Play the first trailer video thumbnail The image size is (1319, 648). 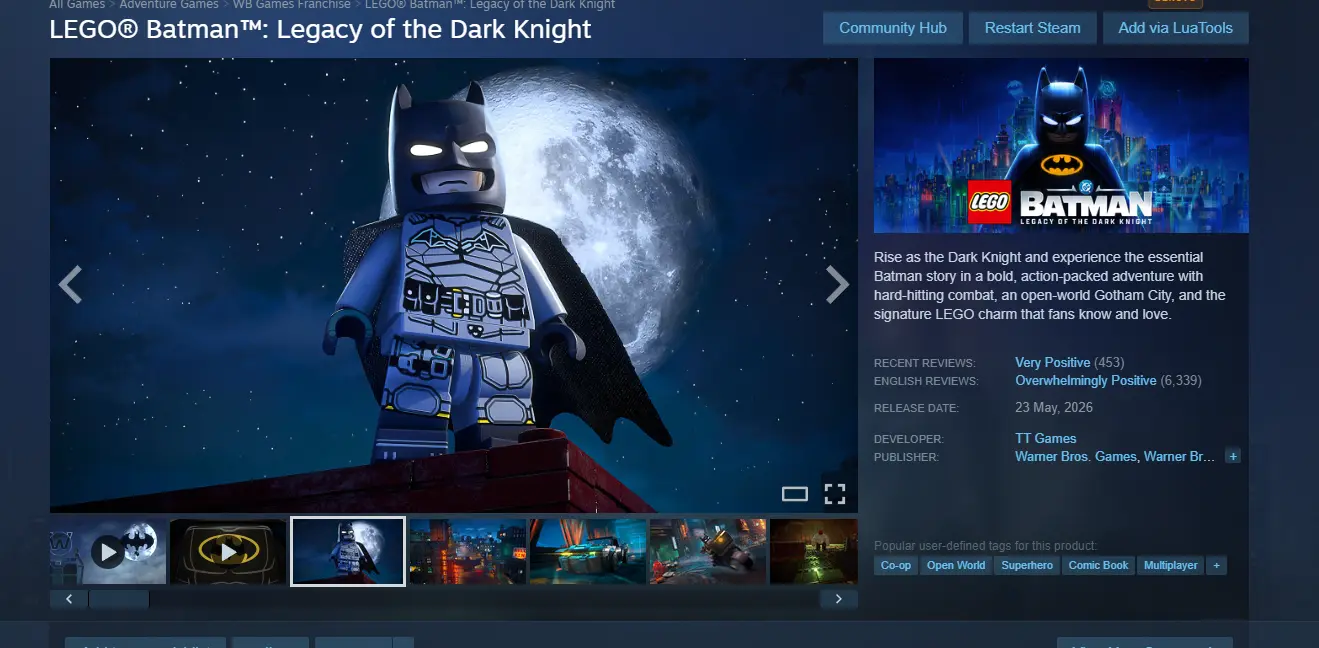point(108,551)
